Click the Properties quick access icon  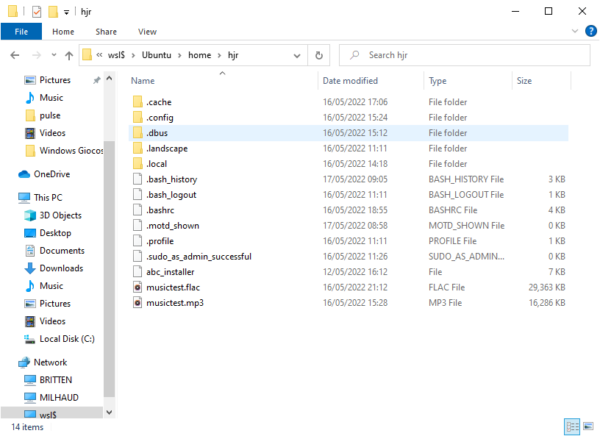(36, 12)
